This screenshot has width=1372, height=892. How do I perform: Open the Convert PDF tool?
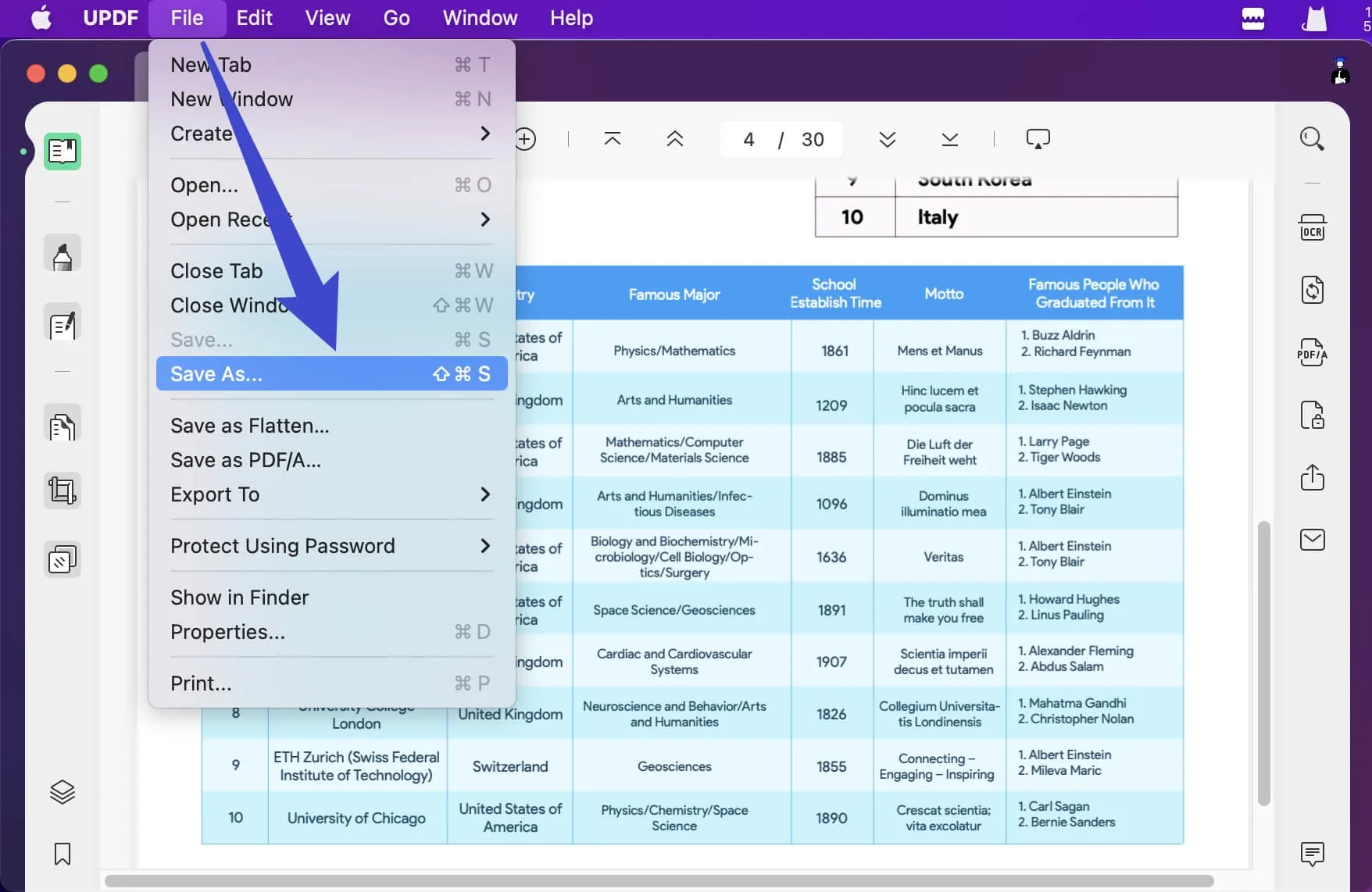[x=1312, y=290]
